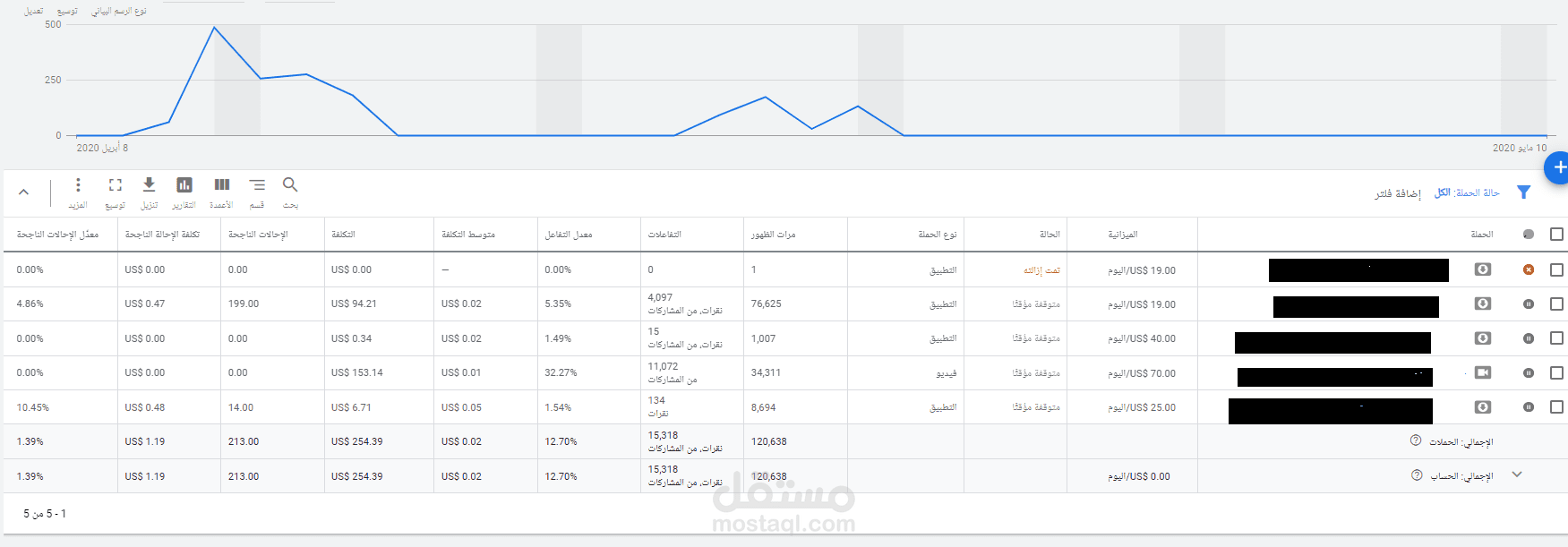Viewport: 1568px width, 547px height.
Task: Check the video campaign row checkbox
Action: [1556, 373]
